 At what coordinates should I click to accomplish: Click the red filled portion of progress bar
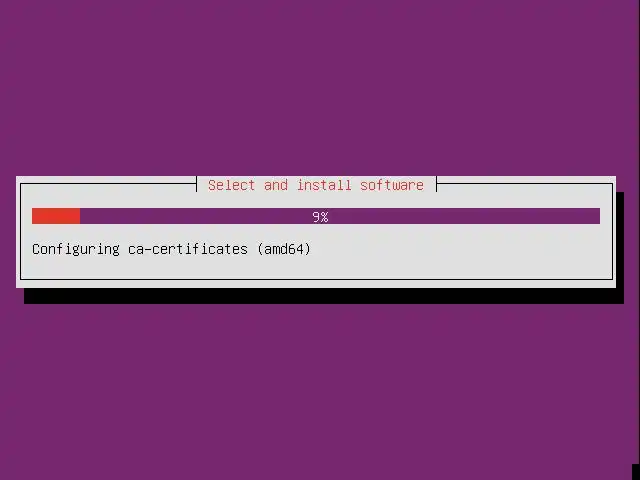coord(56,216)
